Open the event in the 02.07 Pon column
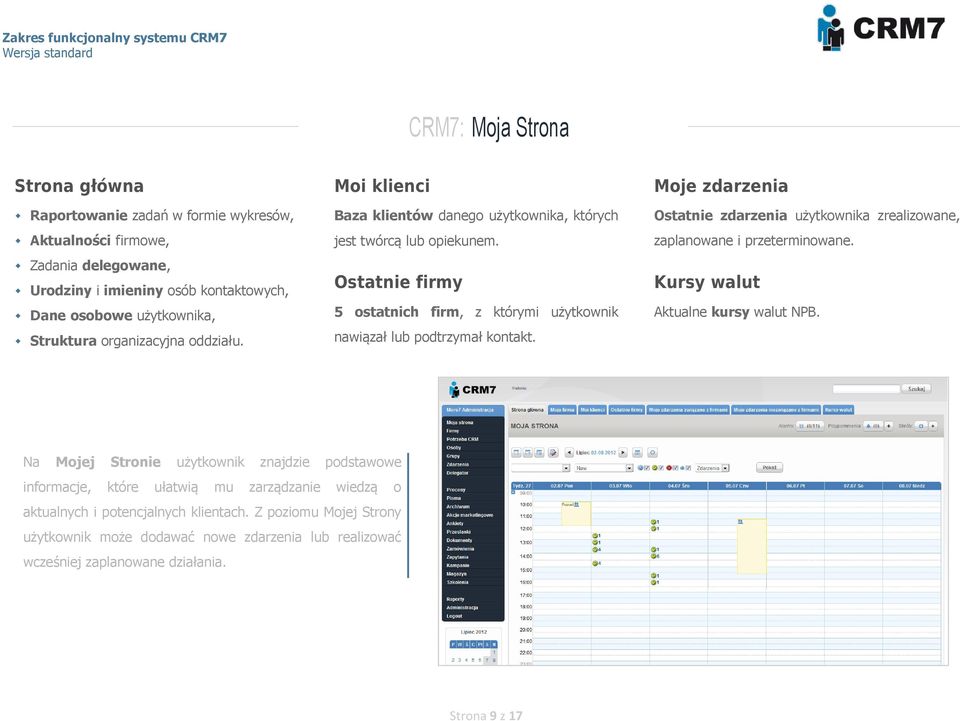The image size is (960, 721). [576, 514]
